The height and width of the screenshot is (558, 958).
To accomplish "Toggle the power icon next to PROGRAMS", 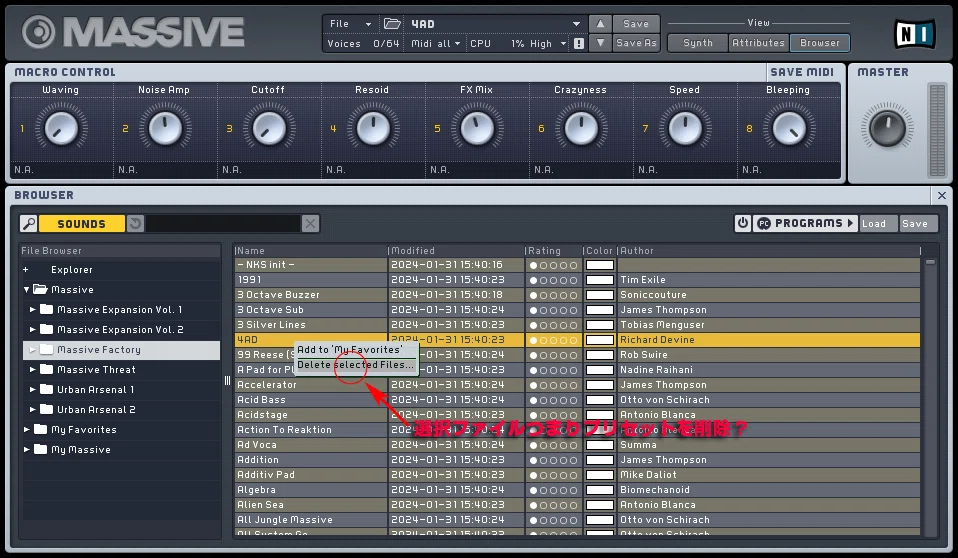I will point(743,223).
